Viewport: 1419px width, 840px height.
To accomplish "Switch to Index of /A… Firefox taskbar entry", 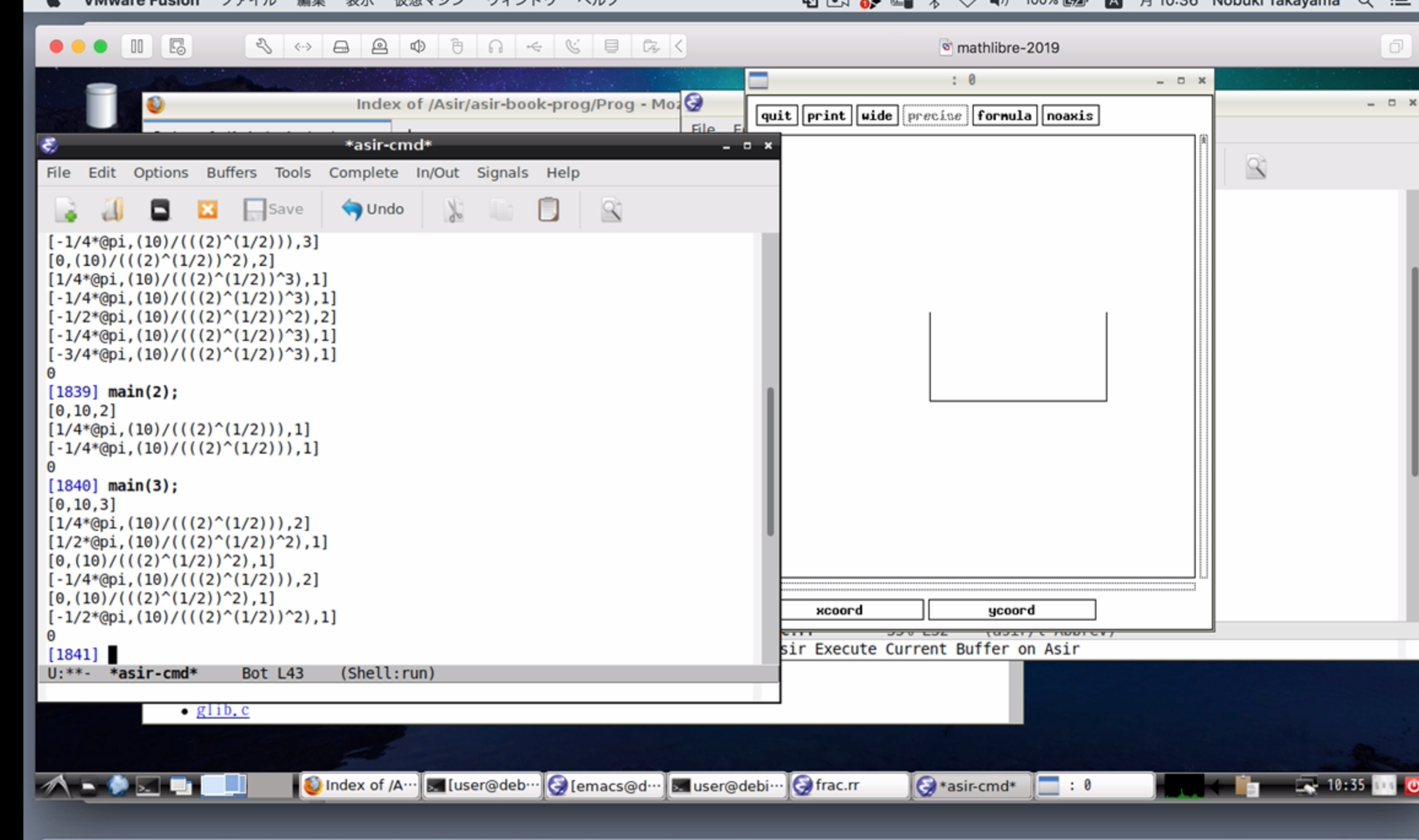I will [360, 785].
